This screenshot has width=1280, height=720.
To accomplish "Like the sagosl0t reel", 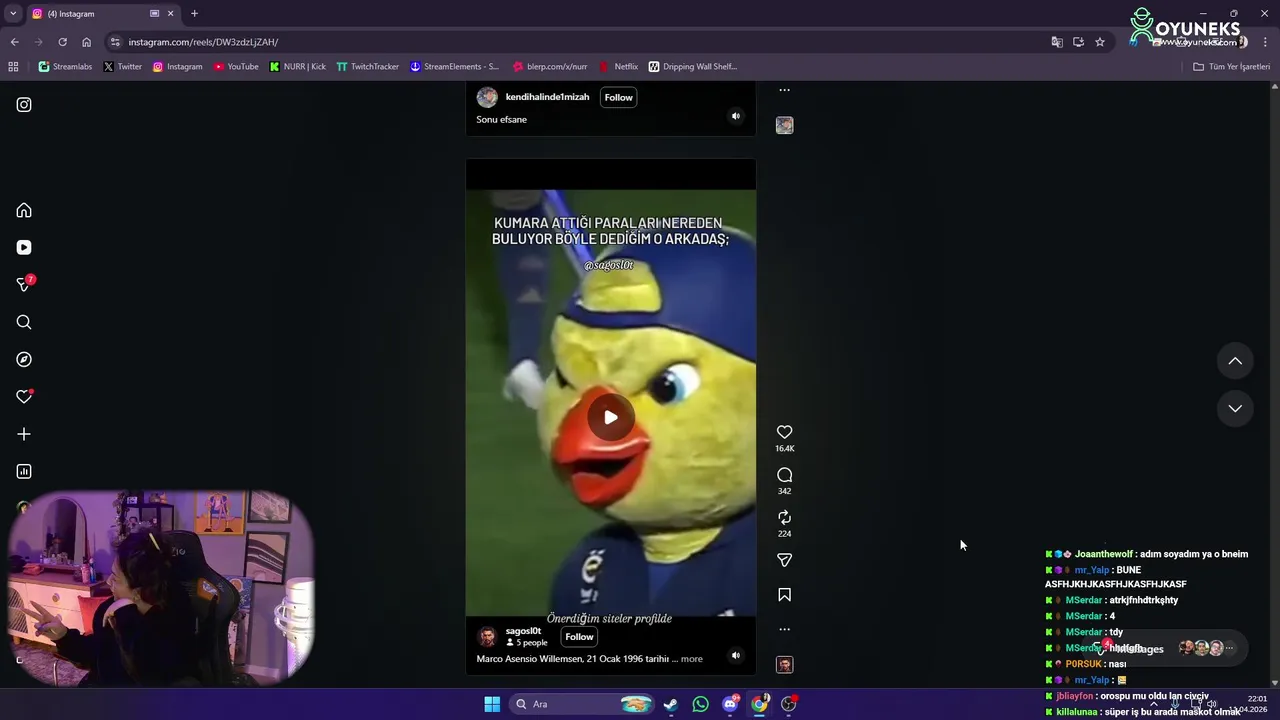I will (x=784, y=432).
